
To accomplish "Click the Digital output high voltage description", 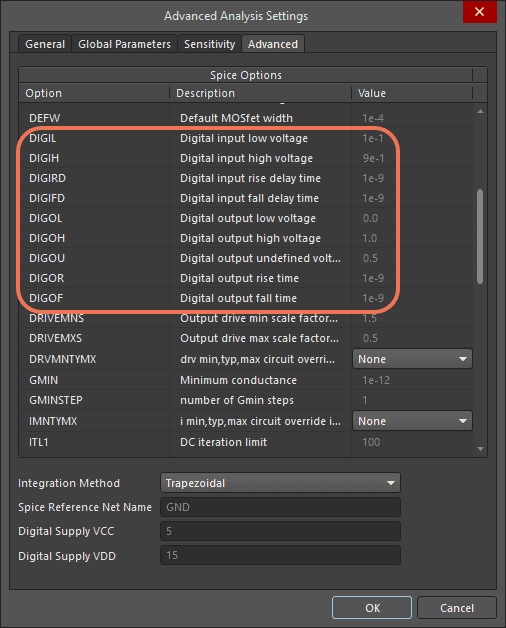I will 250,239.
